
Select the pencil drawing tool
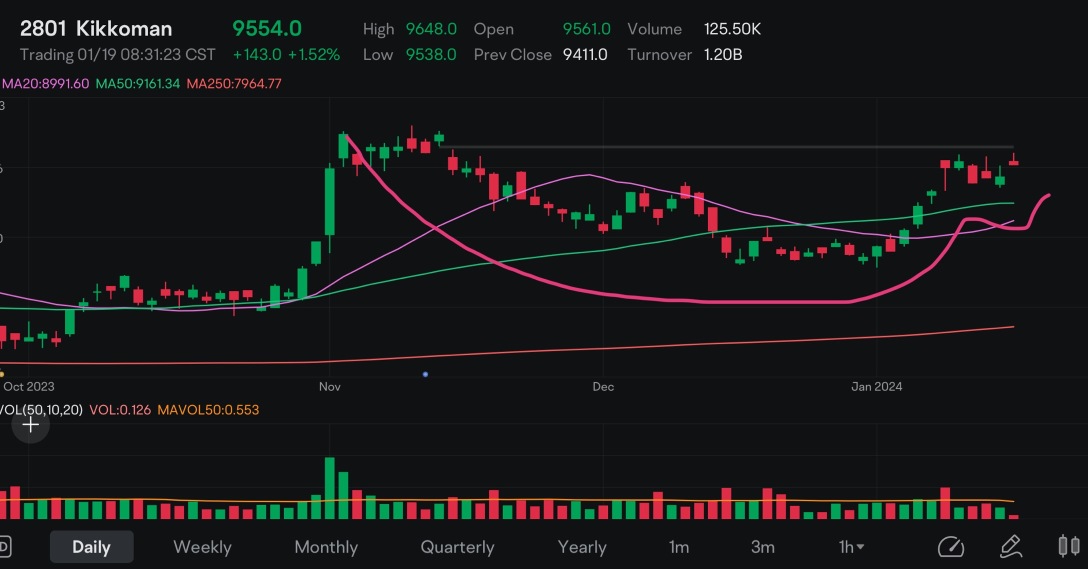pyautogui.click(x=1011, y=547)
